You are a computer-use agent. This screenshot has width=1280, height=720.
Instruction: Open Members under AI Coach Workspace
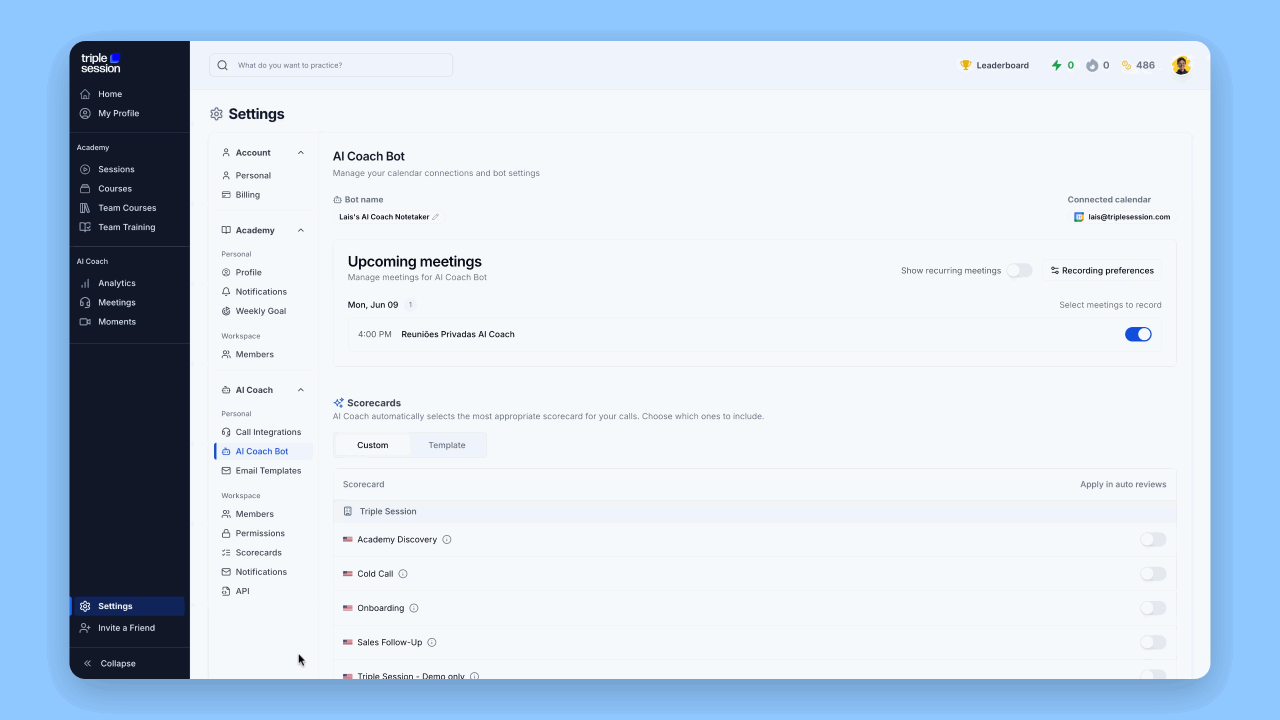(255, 514)
